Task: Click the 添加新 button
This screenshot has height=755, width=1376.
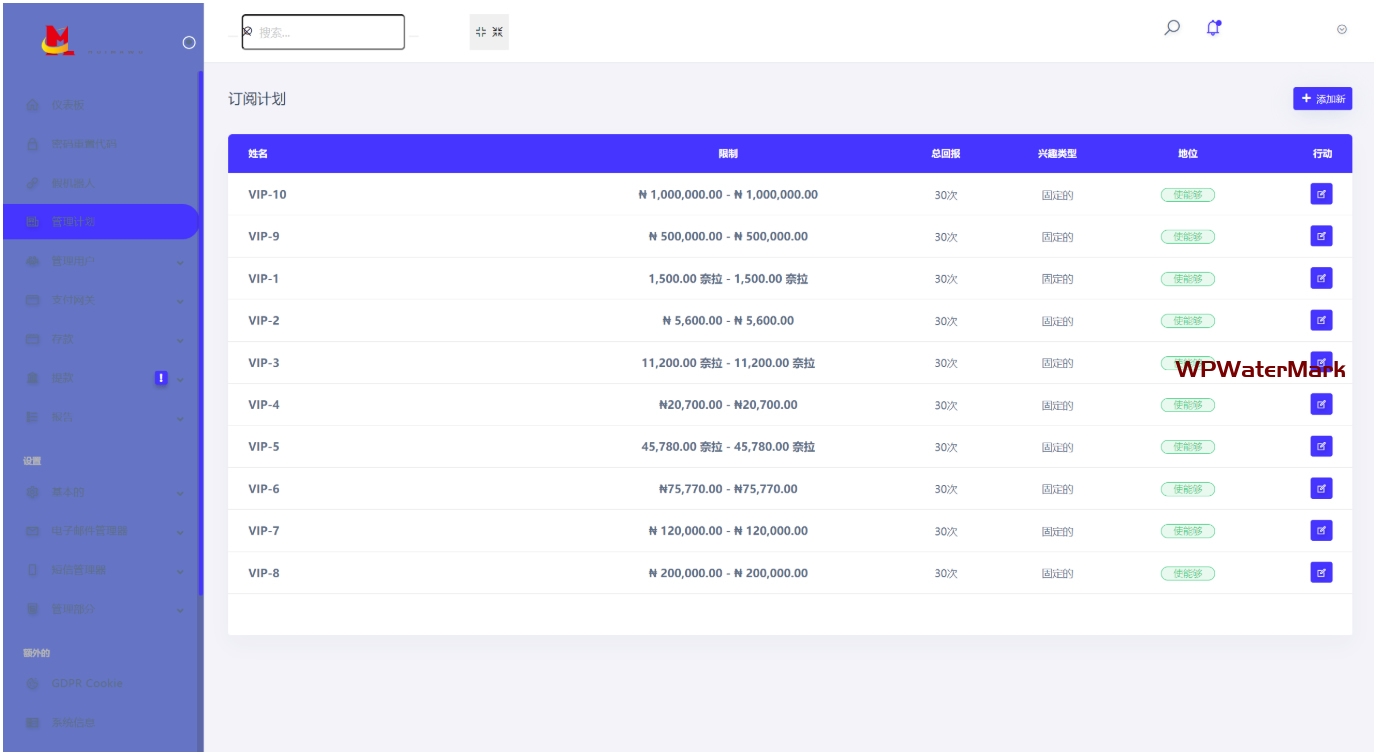Action: [x=1322, y=99]
